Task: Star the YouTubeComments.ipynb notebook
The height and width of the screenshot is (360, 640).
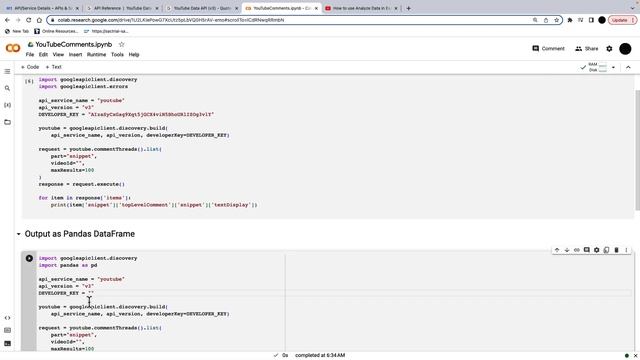Action: [121, 44]
